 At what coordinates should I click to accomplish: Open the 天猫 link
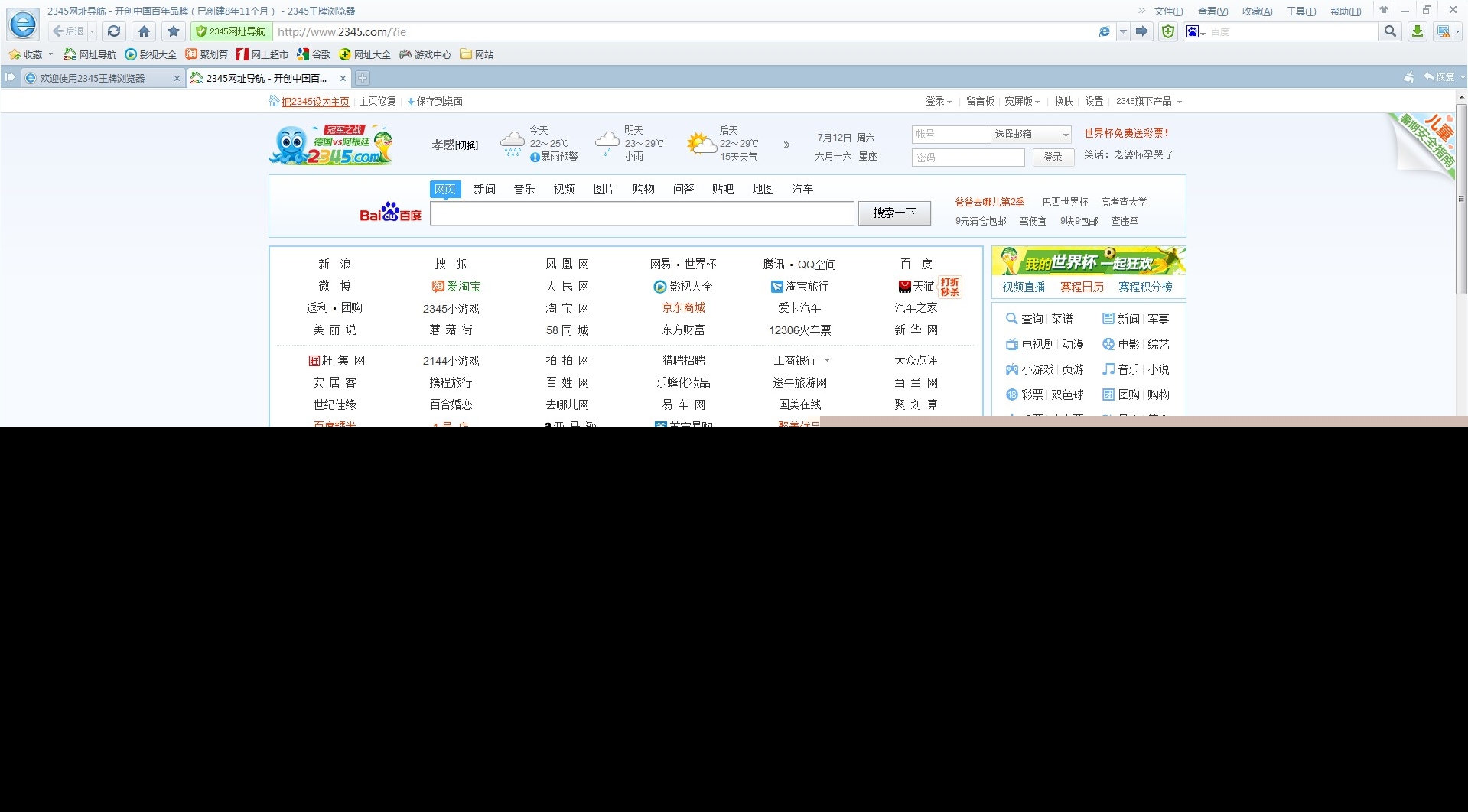click(x=916, y=286)
